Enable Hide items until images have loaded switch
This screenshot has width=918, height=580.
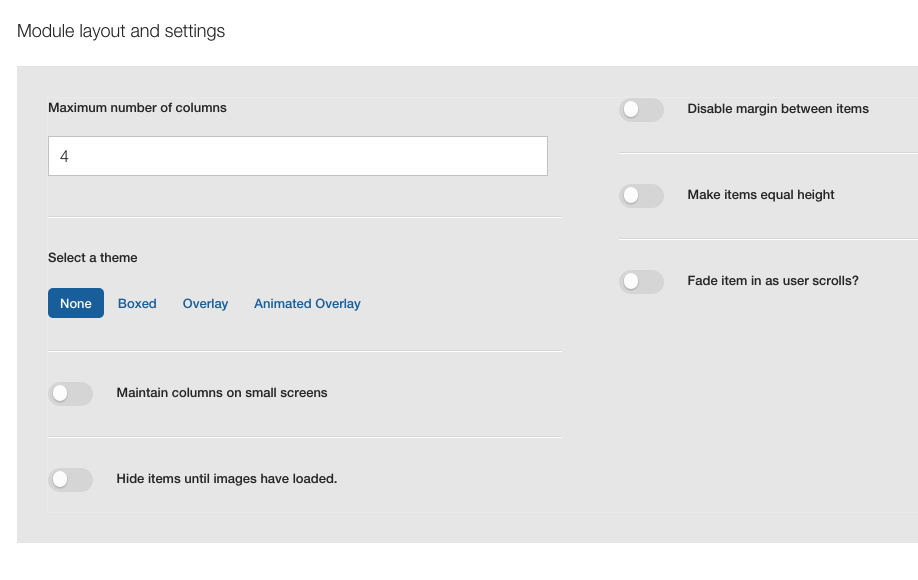[x=70, y=480]
